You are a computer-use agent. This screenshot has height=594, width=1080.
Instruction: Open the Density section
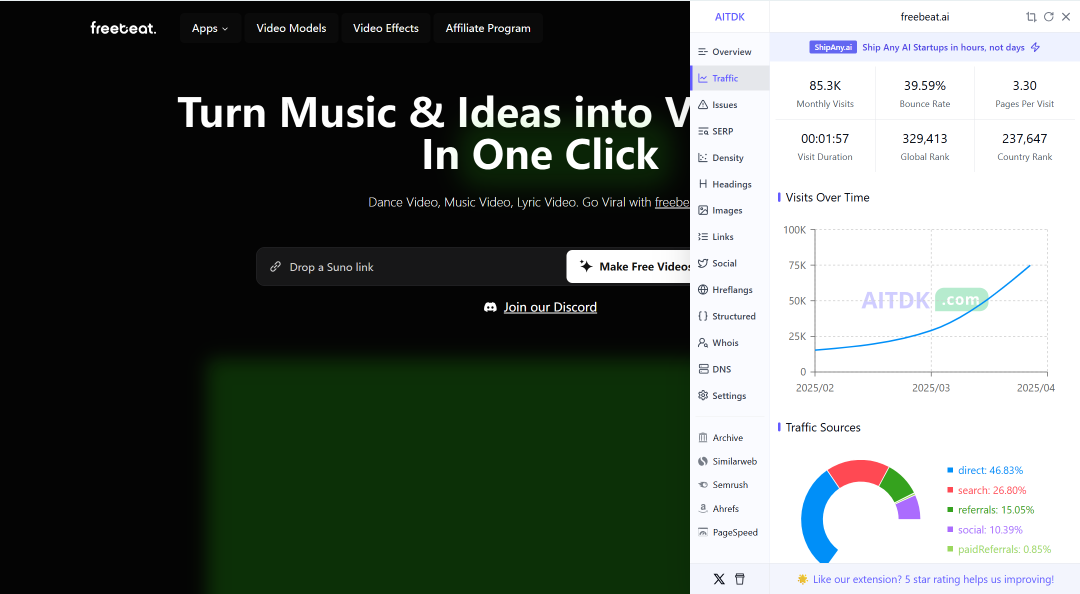(729, 158)
